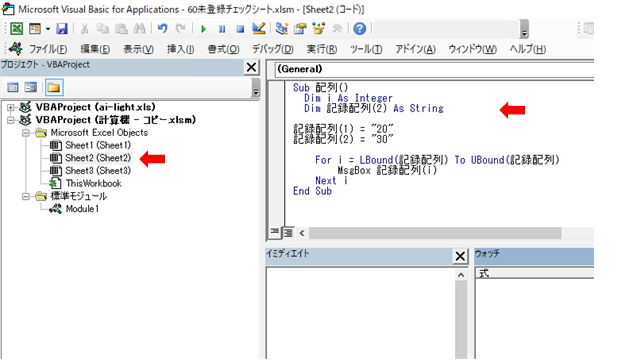Save the workbook with the floppy icon
This screenshot has width=640, height=360.
[x=62, y=29]
